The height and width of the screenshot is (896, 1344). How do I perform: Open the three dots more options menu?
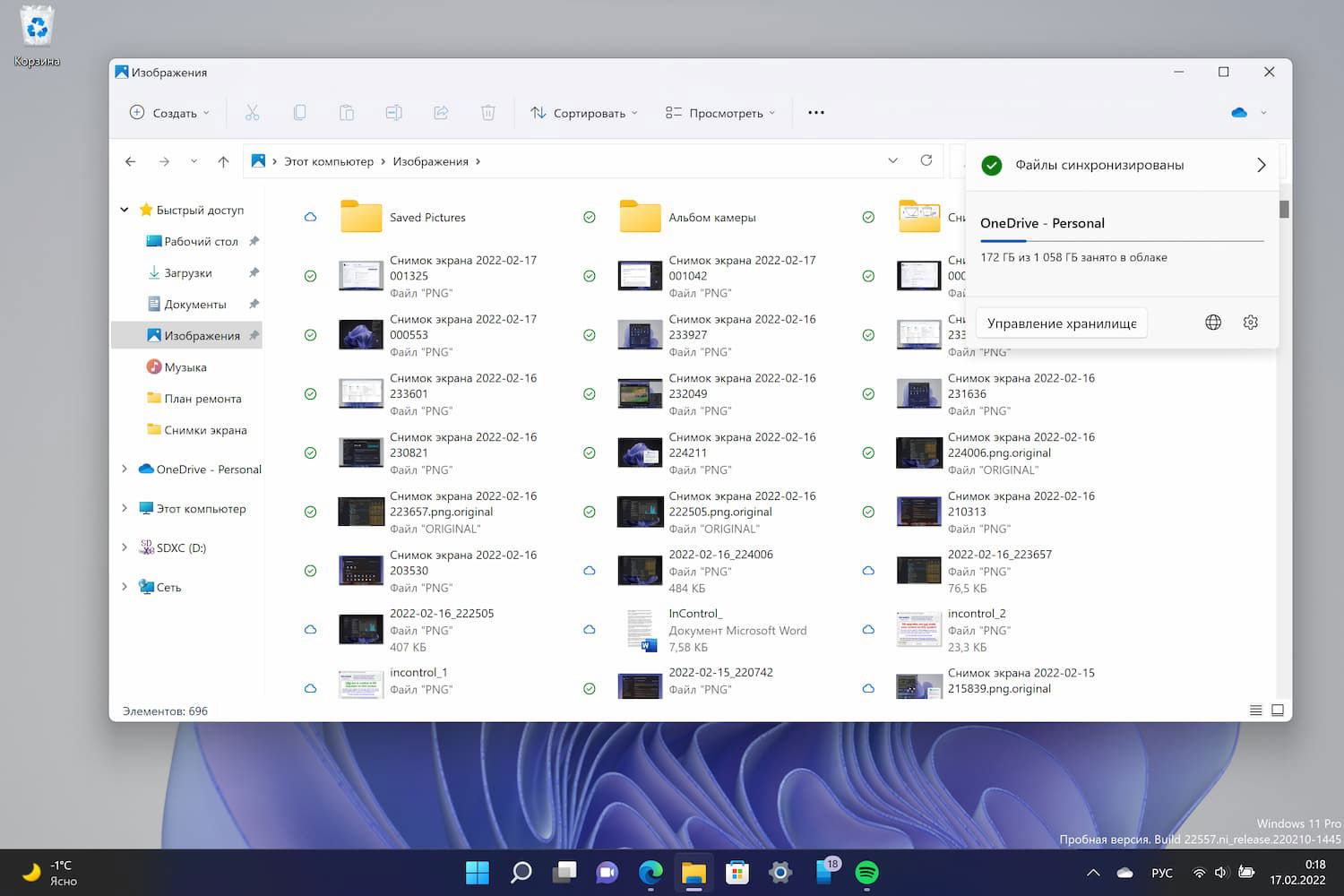[x=815, y=113]
